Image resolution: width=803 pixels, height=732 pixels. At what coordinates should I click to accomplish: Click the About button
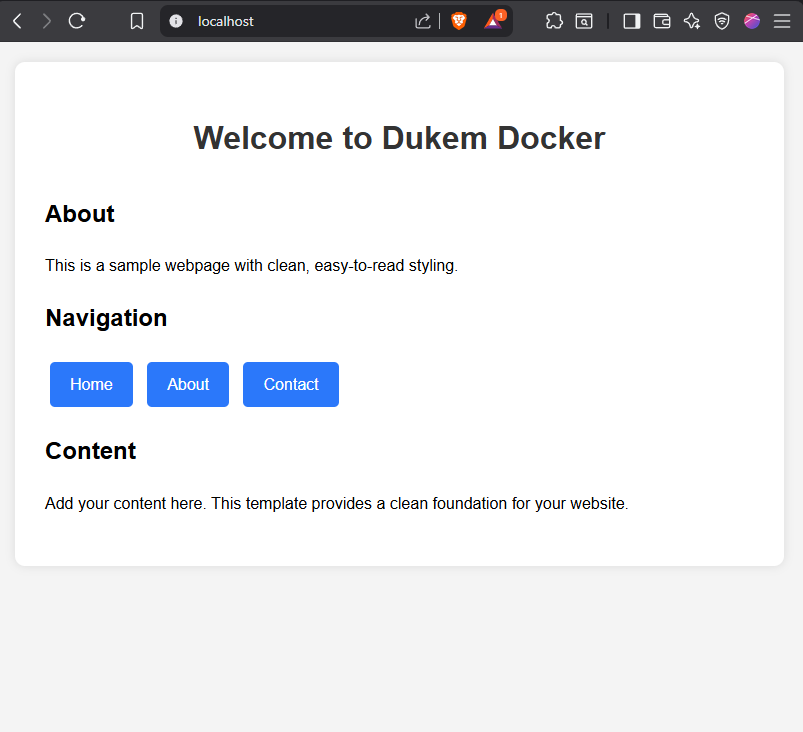pos(187,384)
